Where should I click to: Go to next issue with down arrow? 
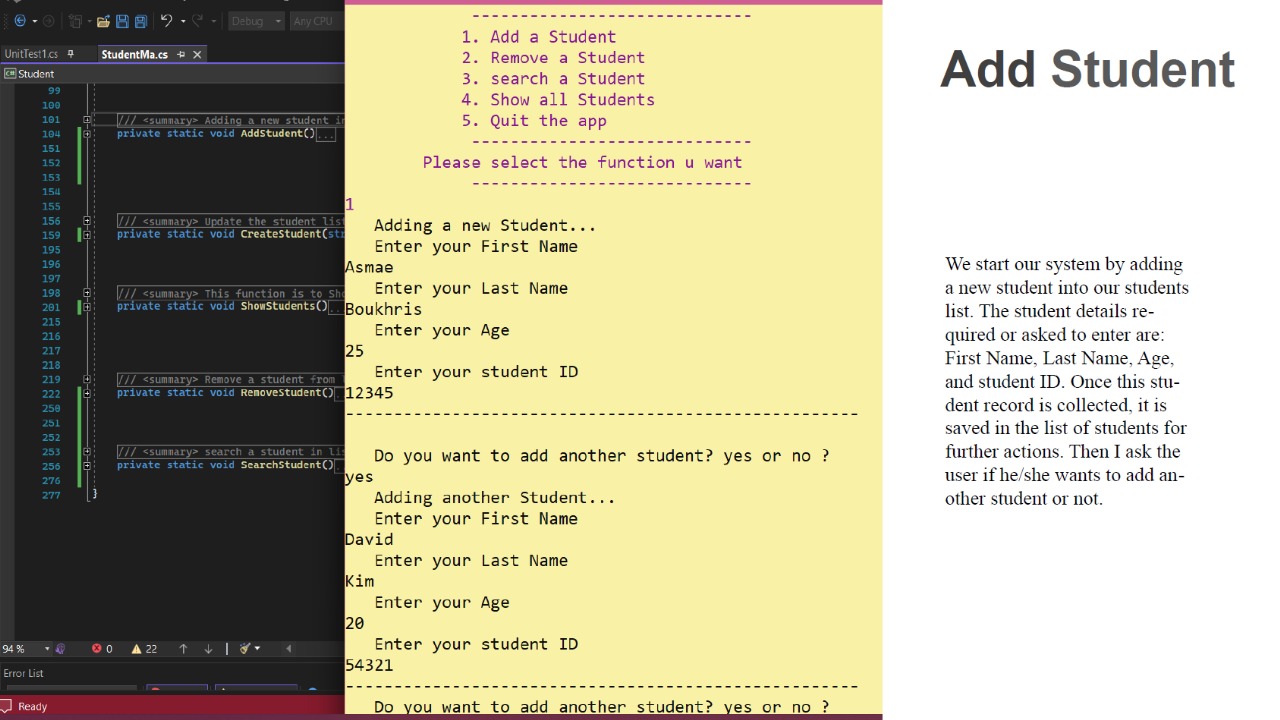click(x=208, y=649)
